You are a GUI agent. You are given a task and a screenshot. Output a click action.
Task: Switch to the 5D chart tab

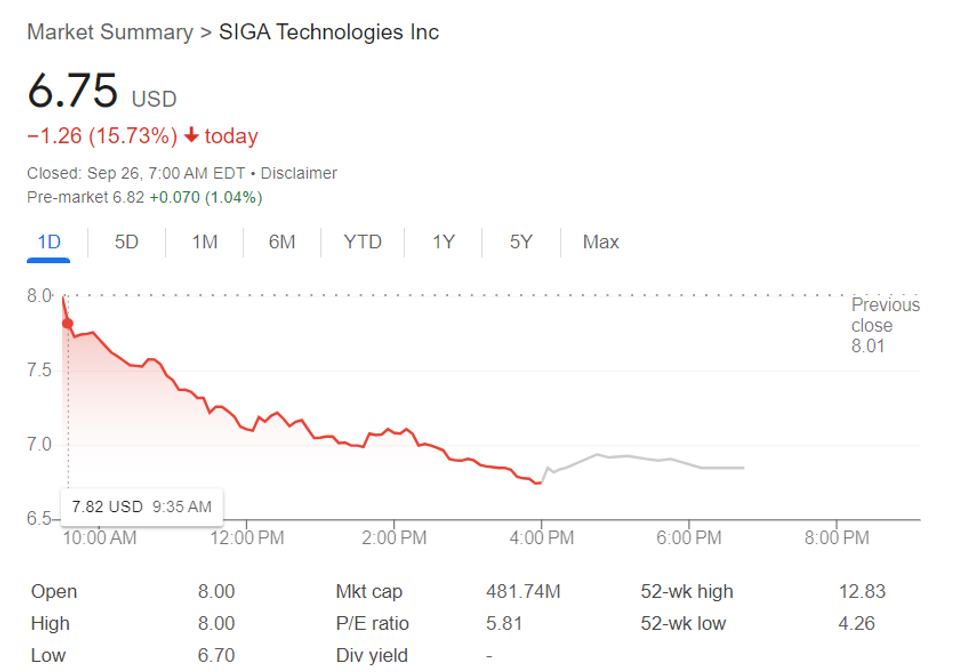pos(127,242)
